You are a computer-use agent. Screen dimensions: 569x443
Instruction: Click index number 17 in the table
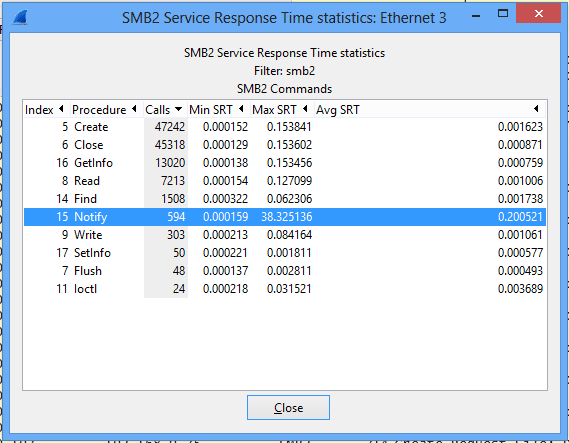pos(62,253)
